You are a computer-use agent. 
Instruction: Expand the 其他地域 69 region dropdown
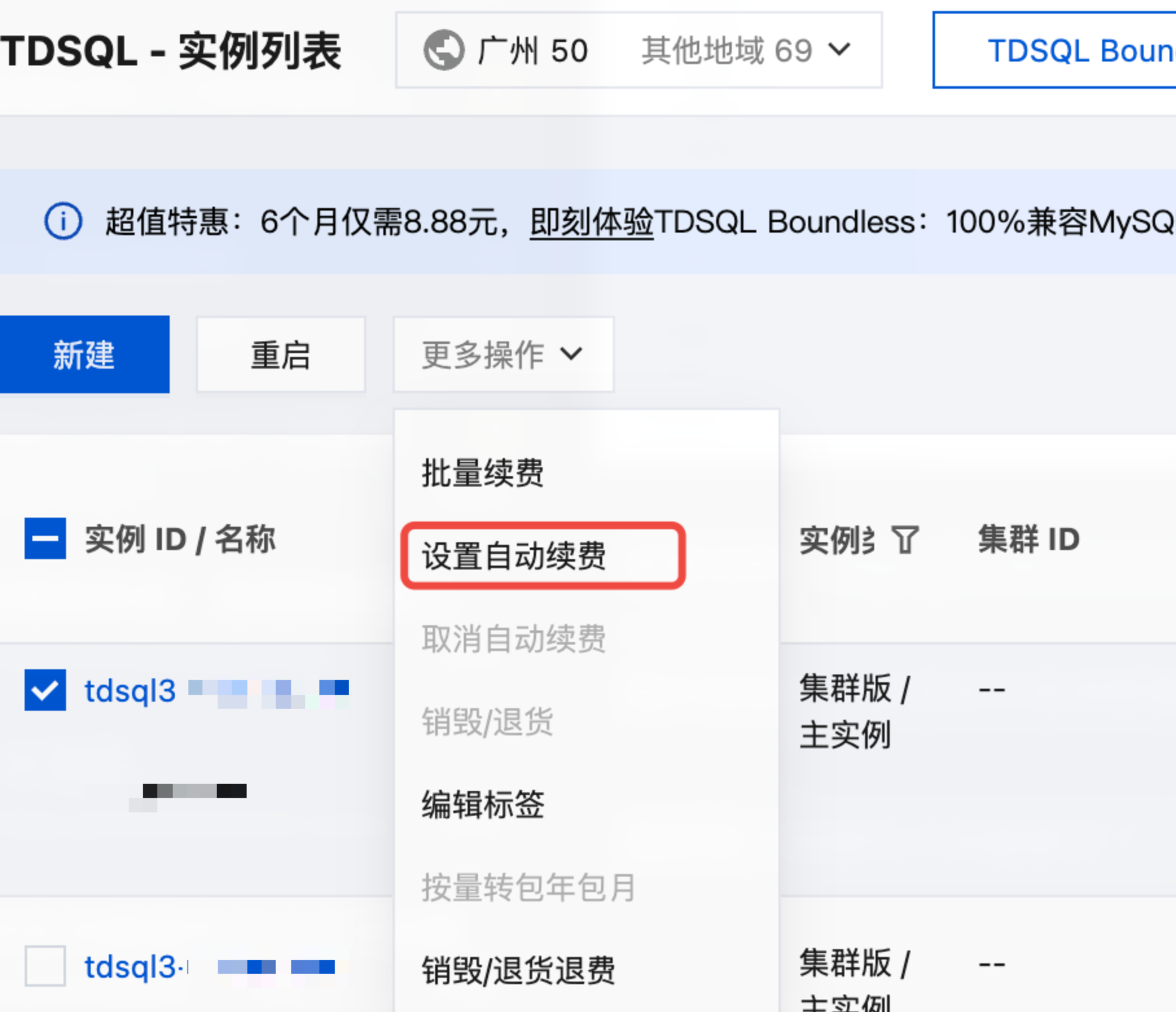pyautogui.click(x=746, y=50)
